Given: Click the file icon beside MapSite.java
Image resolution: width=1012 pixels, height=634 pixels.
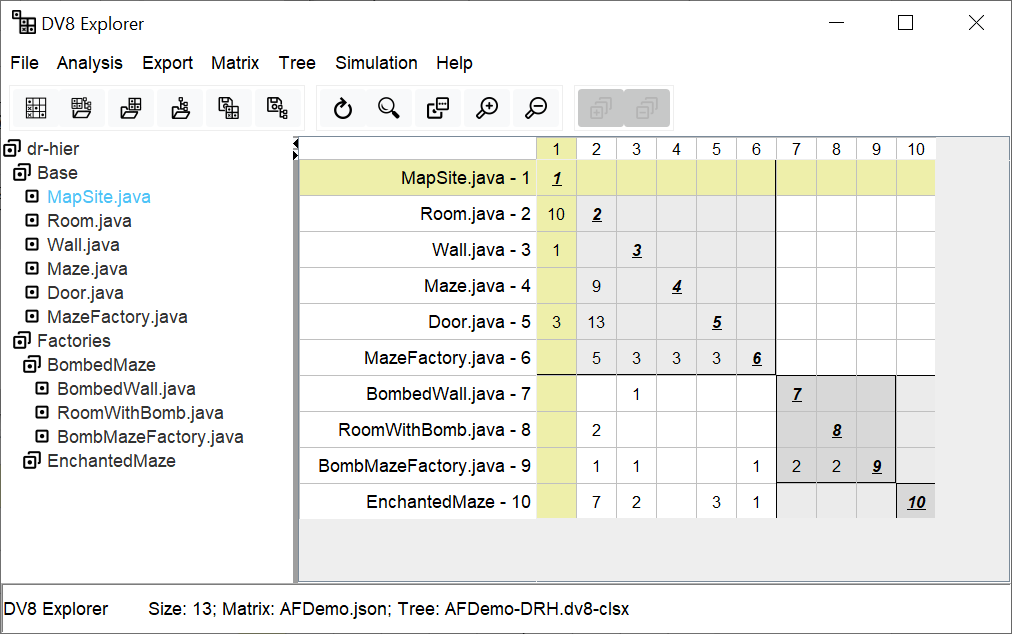Looking at the screenshot, I should [x=32, y=196].
